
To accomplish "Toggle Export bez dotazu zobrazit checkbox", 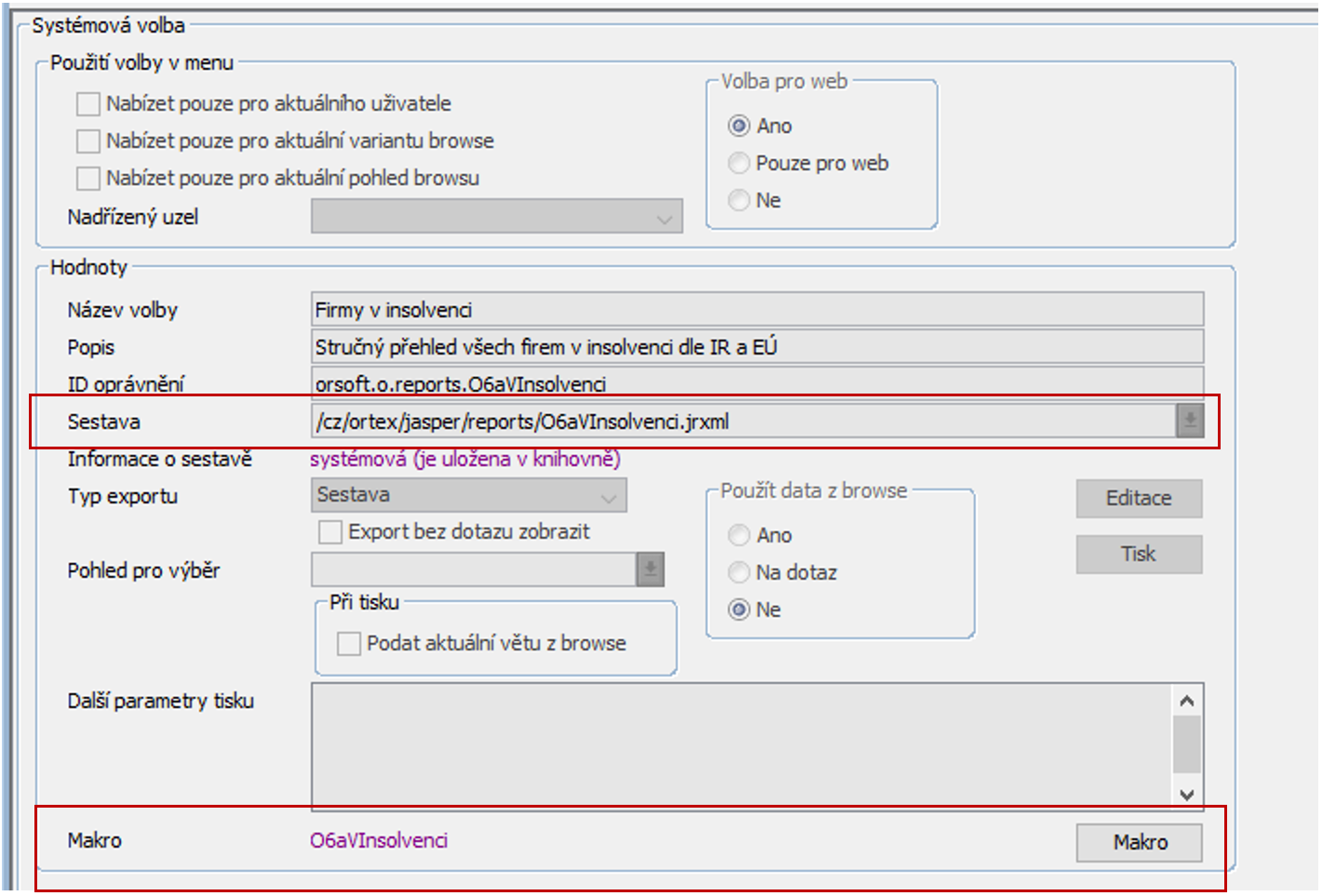I will point(330,532).
